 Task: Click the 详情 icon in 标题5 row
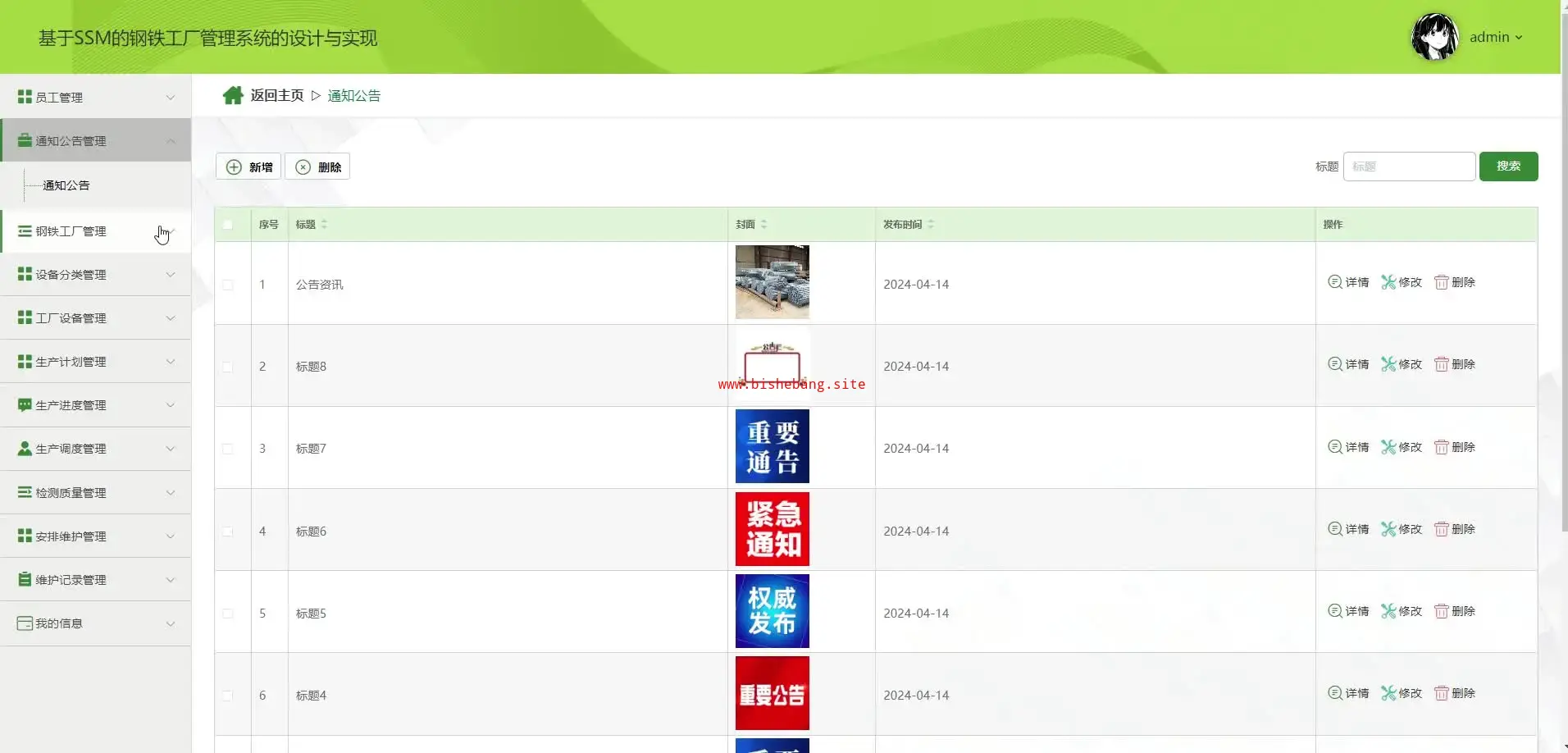coord(1335,611)
